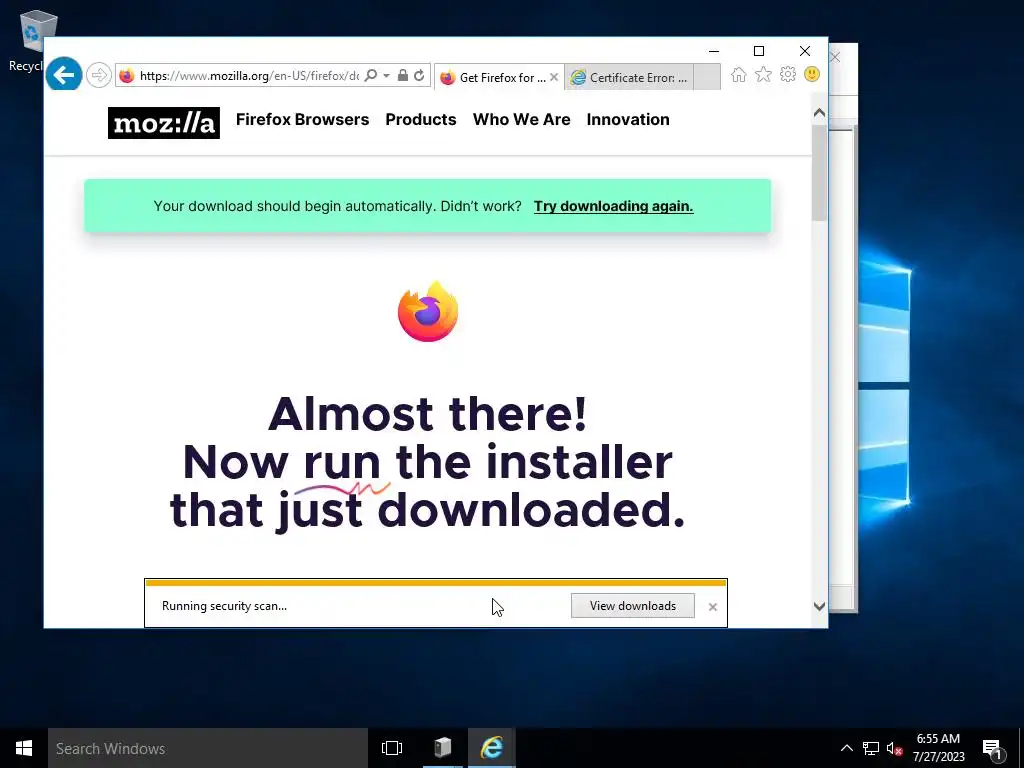Click the search magnifier in the address bar
The height and width of the screenshot is (768, 1024).
370,75
